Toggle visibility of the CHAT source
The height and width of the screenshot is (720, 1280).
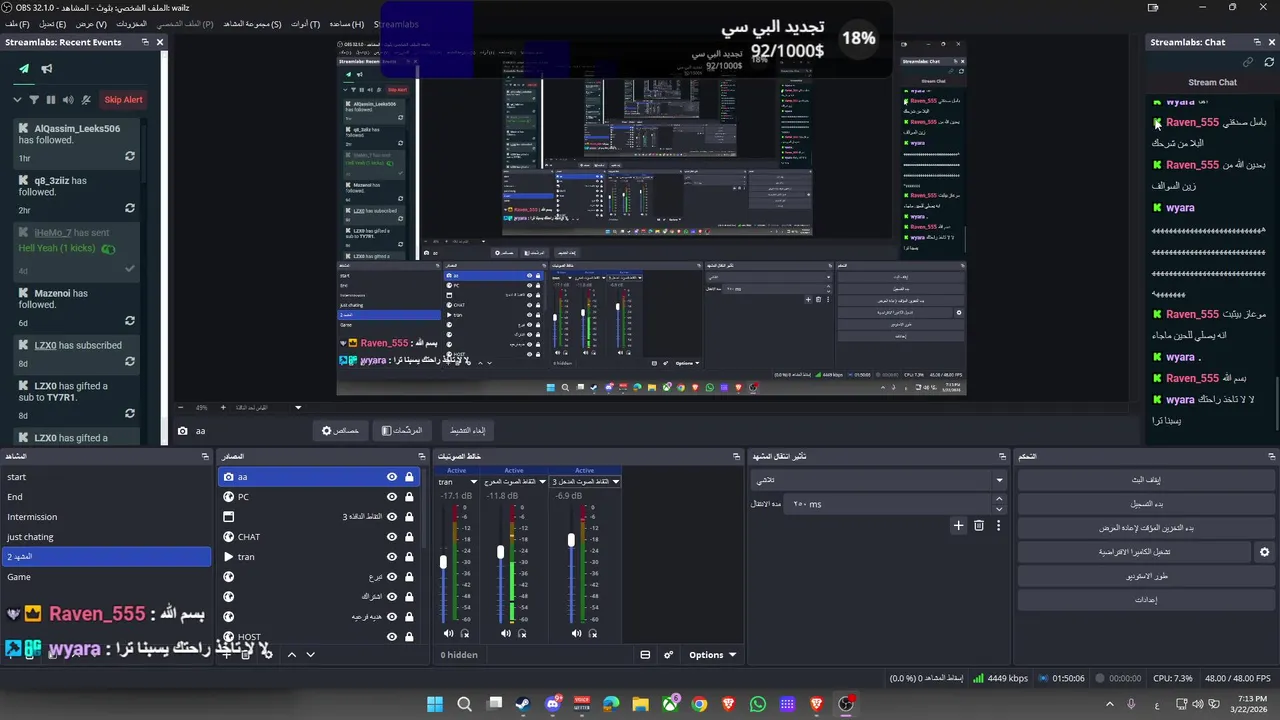point(392,537)
